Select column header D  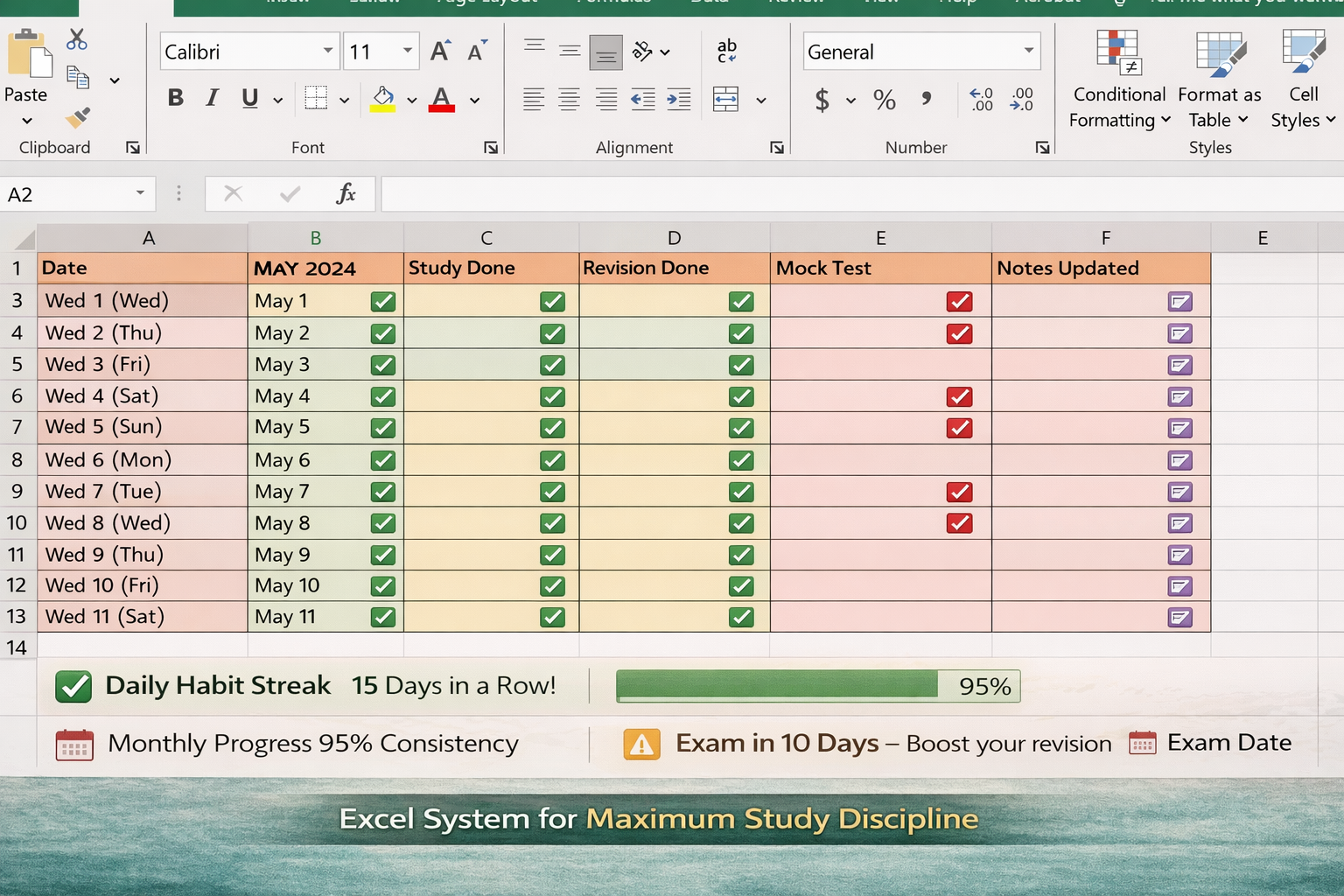[x=674, y=238]
